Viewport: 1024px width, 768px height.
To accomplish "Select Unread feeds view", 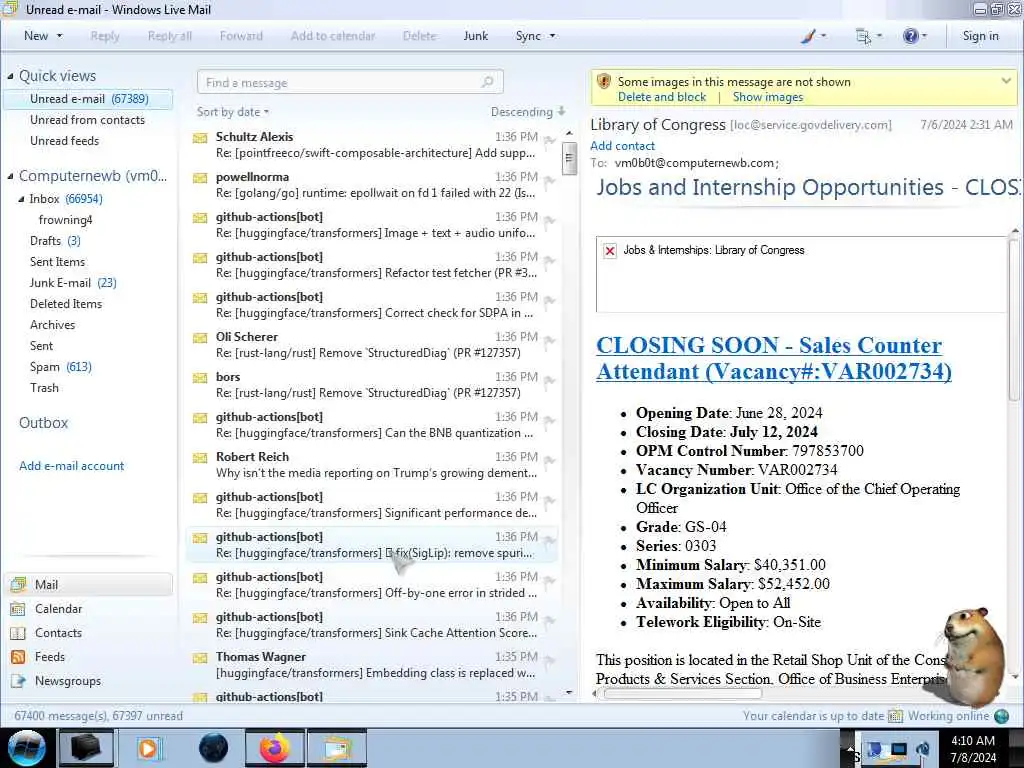I will point(65,140).
